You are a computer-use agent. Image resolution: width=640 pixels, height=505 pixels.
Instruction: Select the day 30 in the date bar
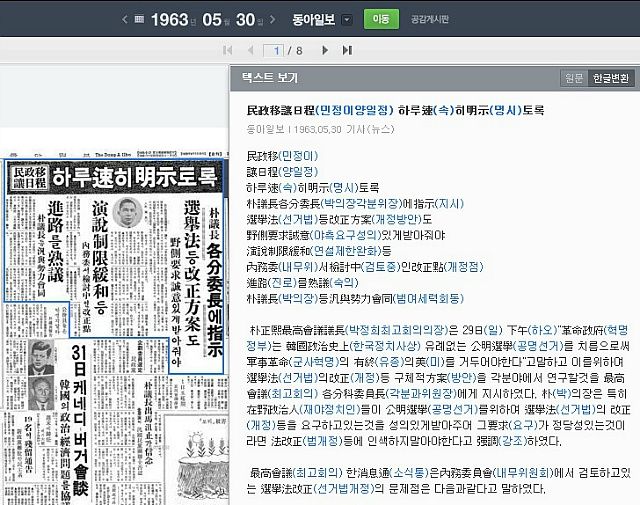(x=245, y=19)
